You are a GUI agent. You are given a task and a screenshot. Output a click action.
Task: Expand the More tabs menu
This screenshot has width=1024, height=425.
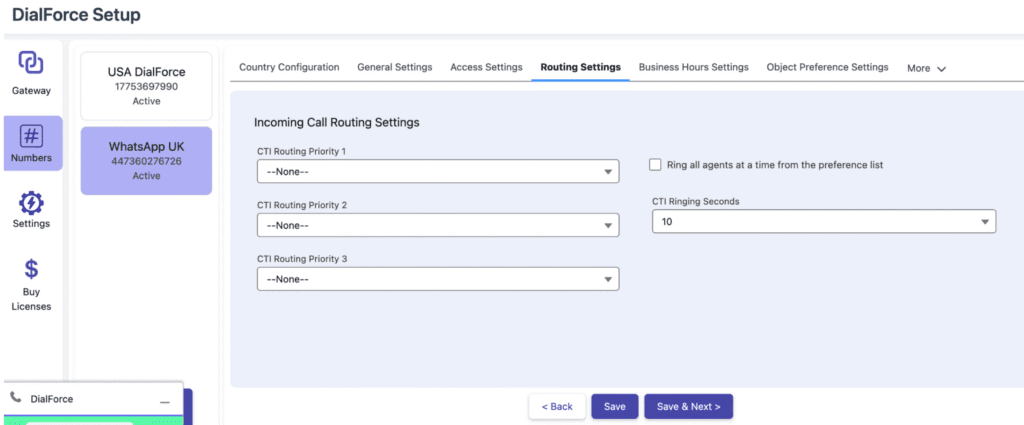[926, 68]
